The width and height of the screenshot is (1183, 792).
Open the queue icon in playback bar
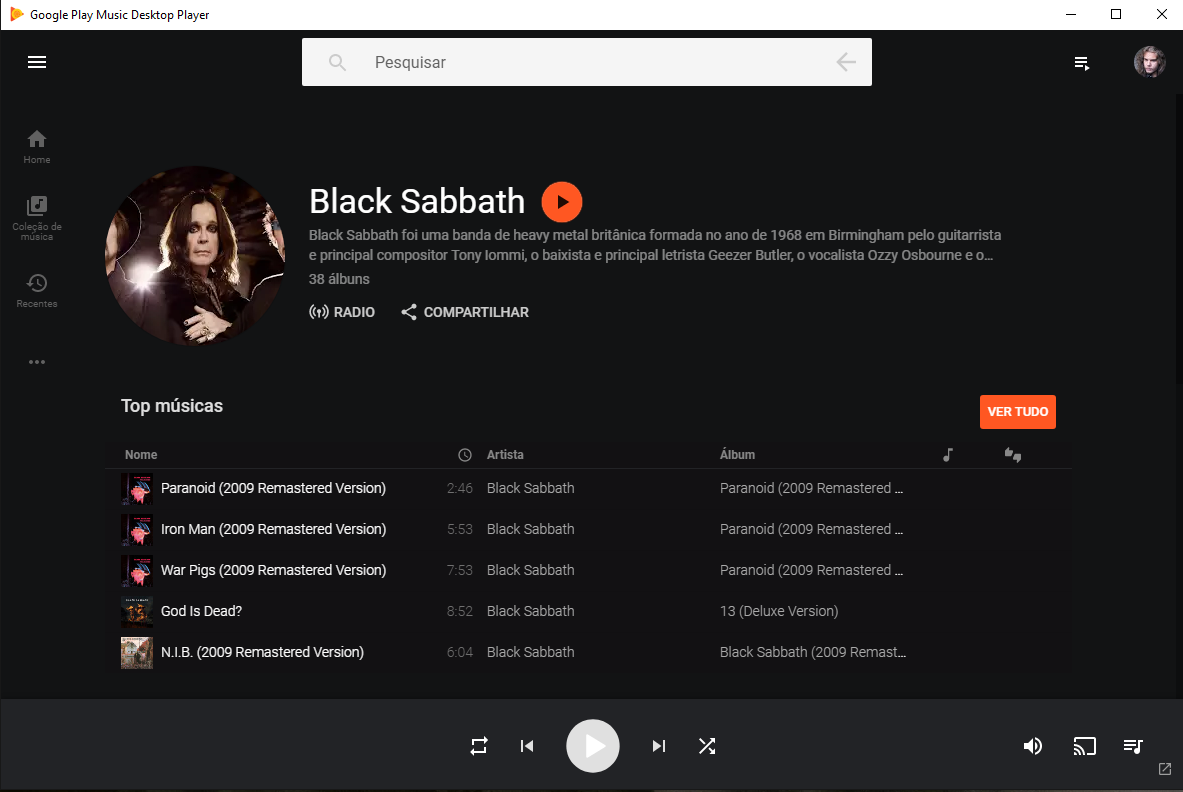click(1133, 746)
